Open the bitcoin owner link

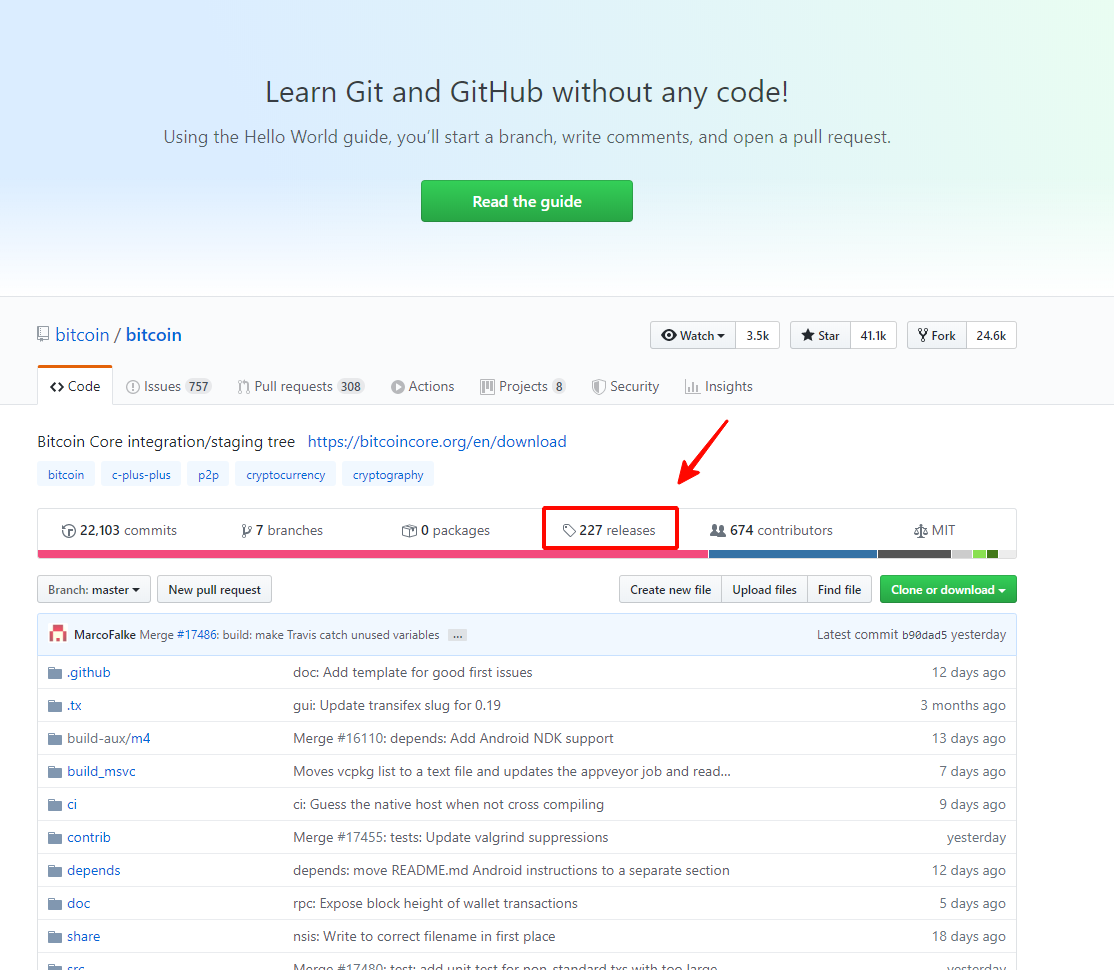coord(82,335)
